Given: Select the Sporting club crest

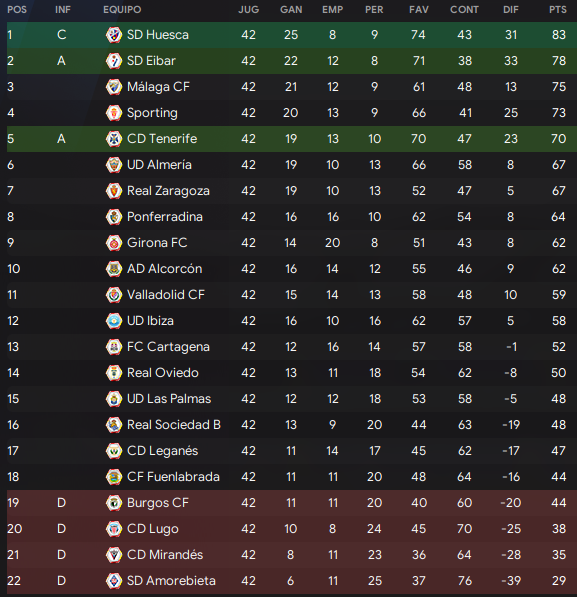Looking at the screenshot, I should [113, 113].
